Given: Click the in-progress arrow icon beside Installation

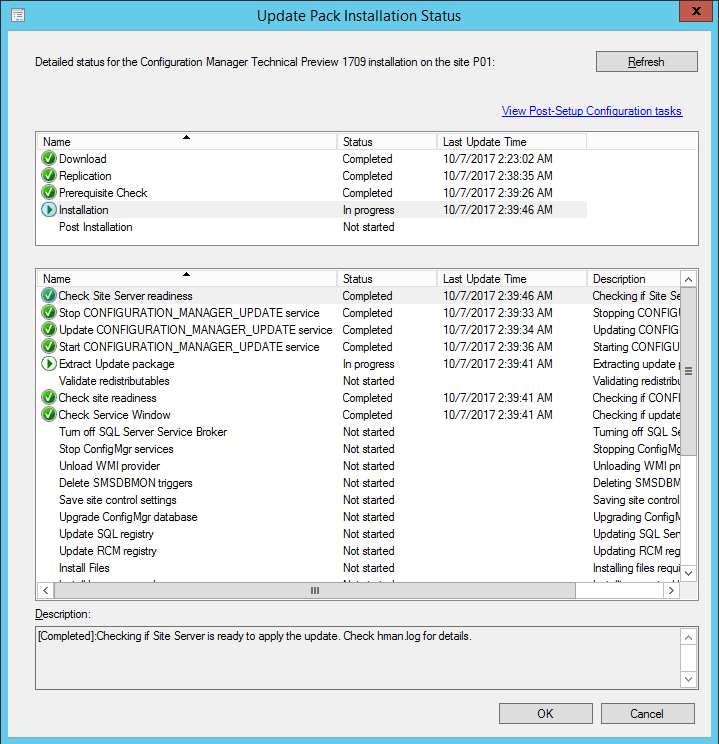Looking at the screenshot, I should point(48,210).
